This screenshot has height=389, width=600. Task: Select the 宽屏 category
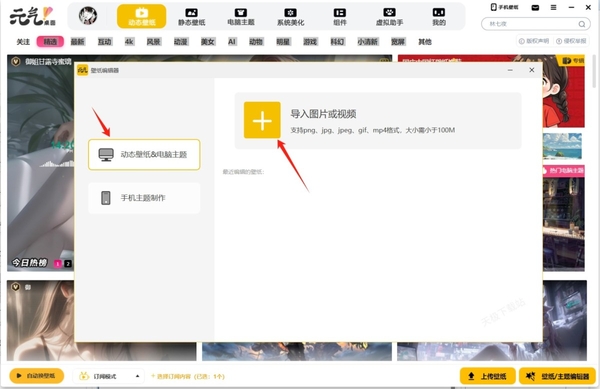398,42
